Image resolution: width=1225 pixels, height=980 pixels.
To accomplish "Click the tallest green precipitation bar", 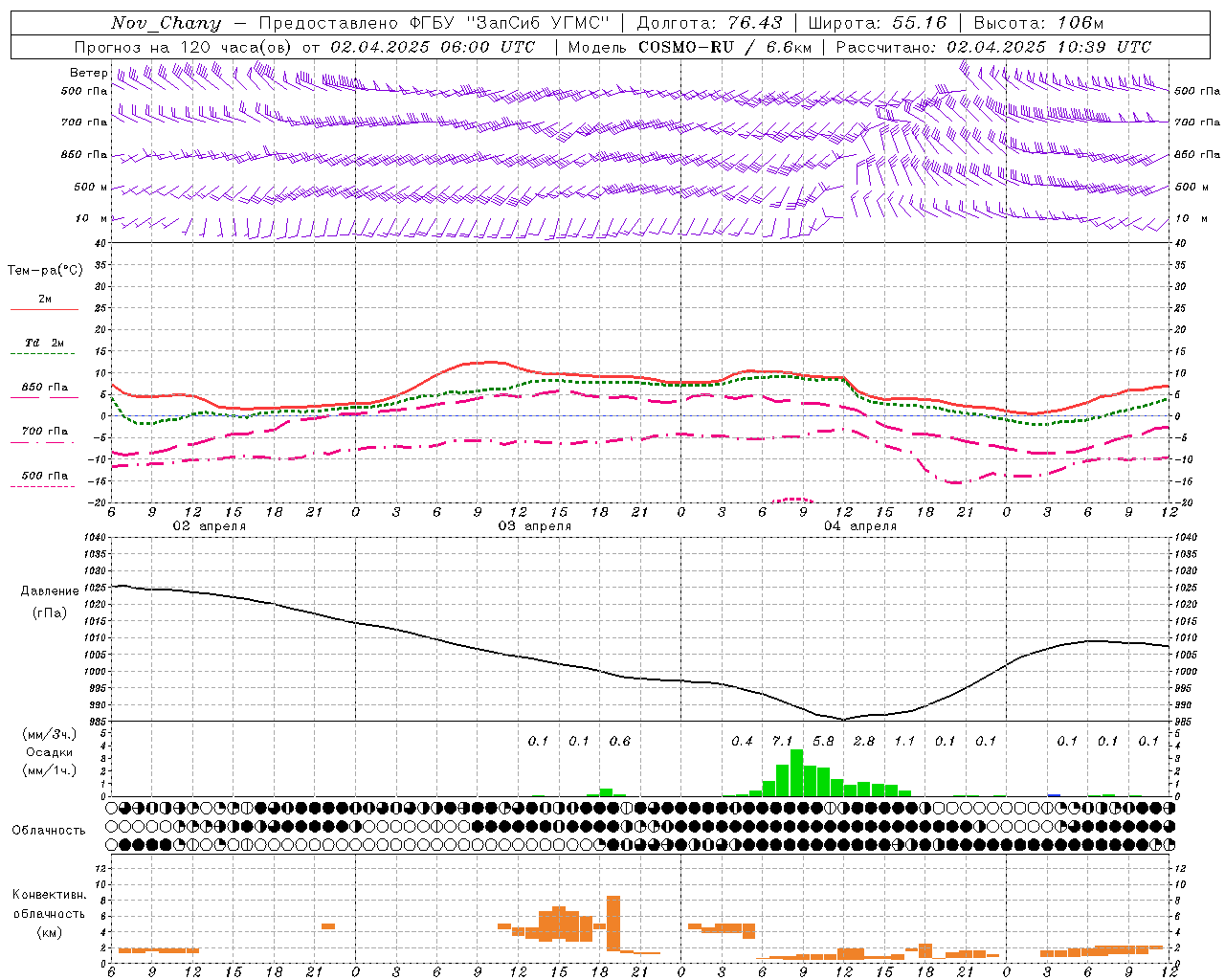I will pyautogui.click(x=796, y=773).
